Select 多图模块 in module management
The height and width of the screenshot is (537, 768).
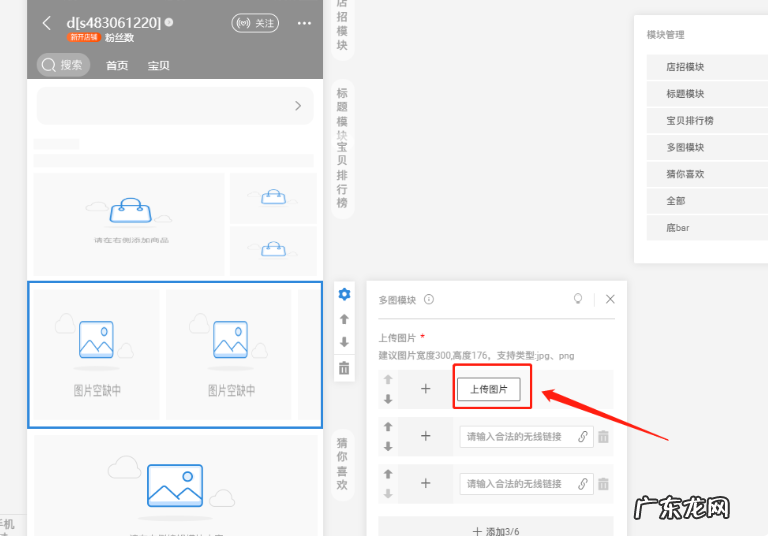tap(707, 147)
